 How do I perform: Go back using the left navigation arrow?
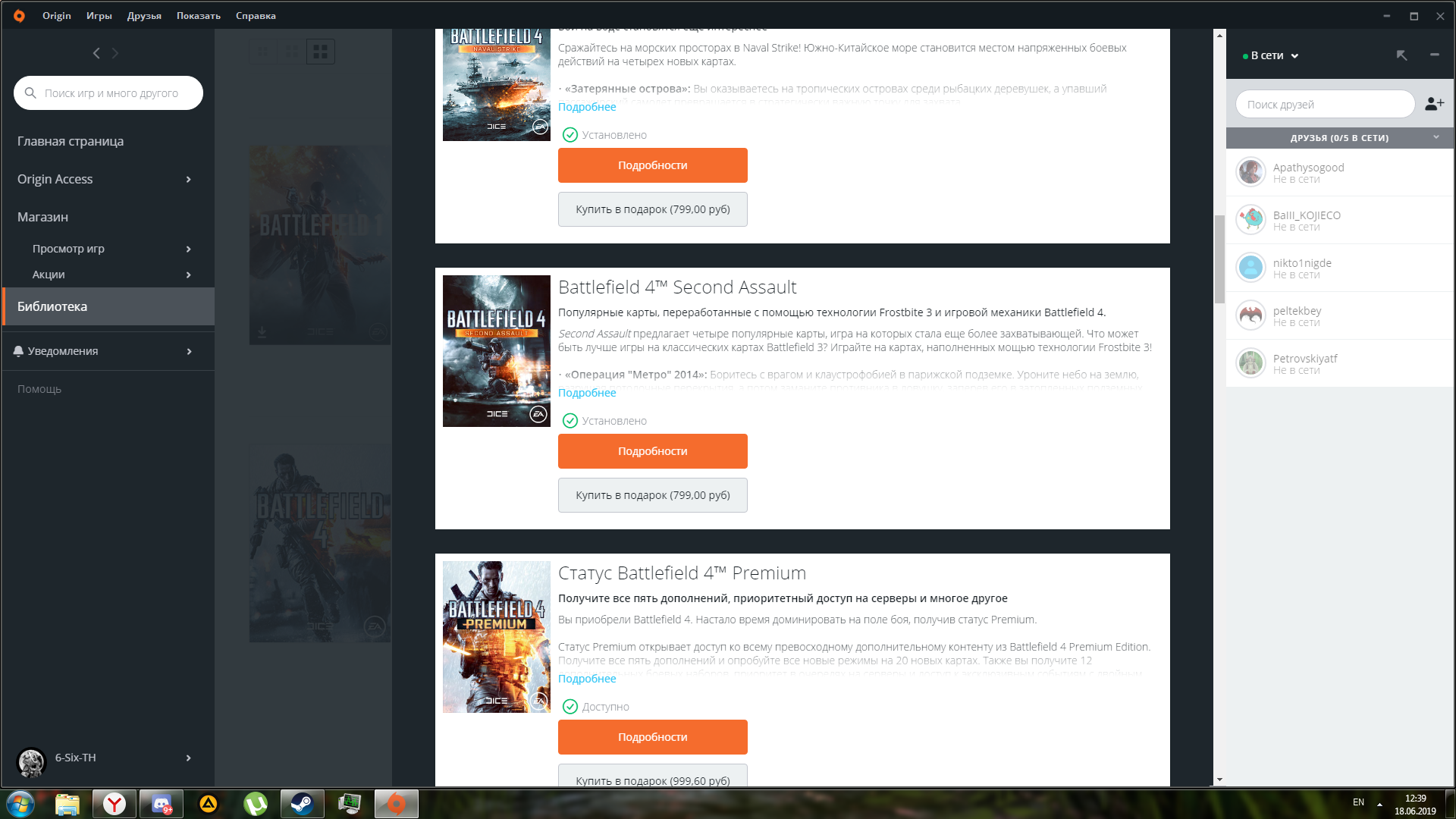(96, 53)
